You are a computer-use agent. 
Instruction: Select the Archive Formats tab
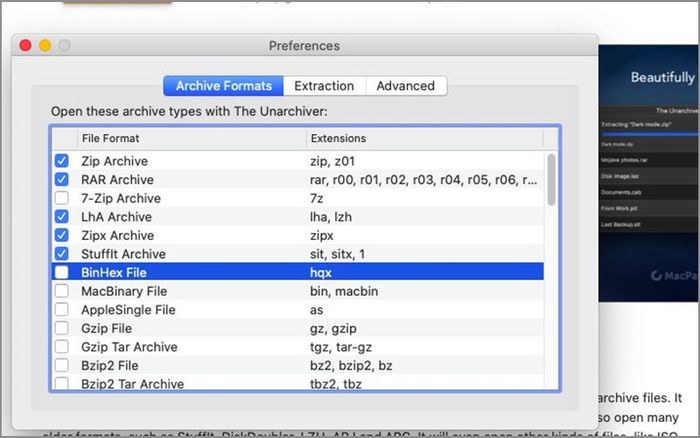pos(223,86)
